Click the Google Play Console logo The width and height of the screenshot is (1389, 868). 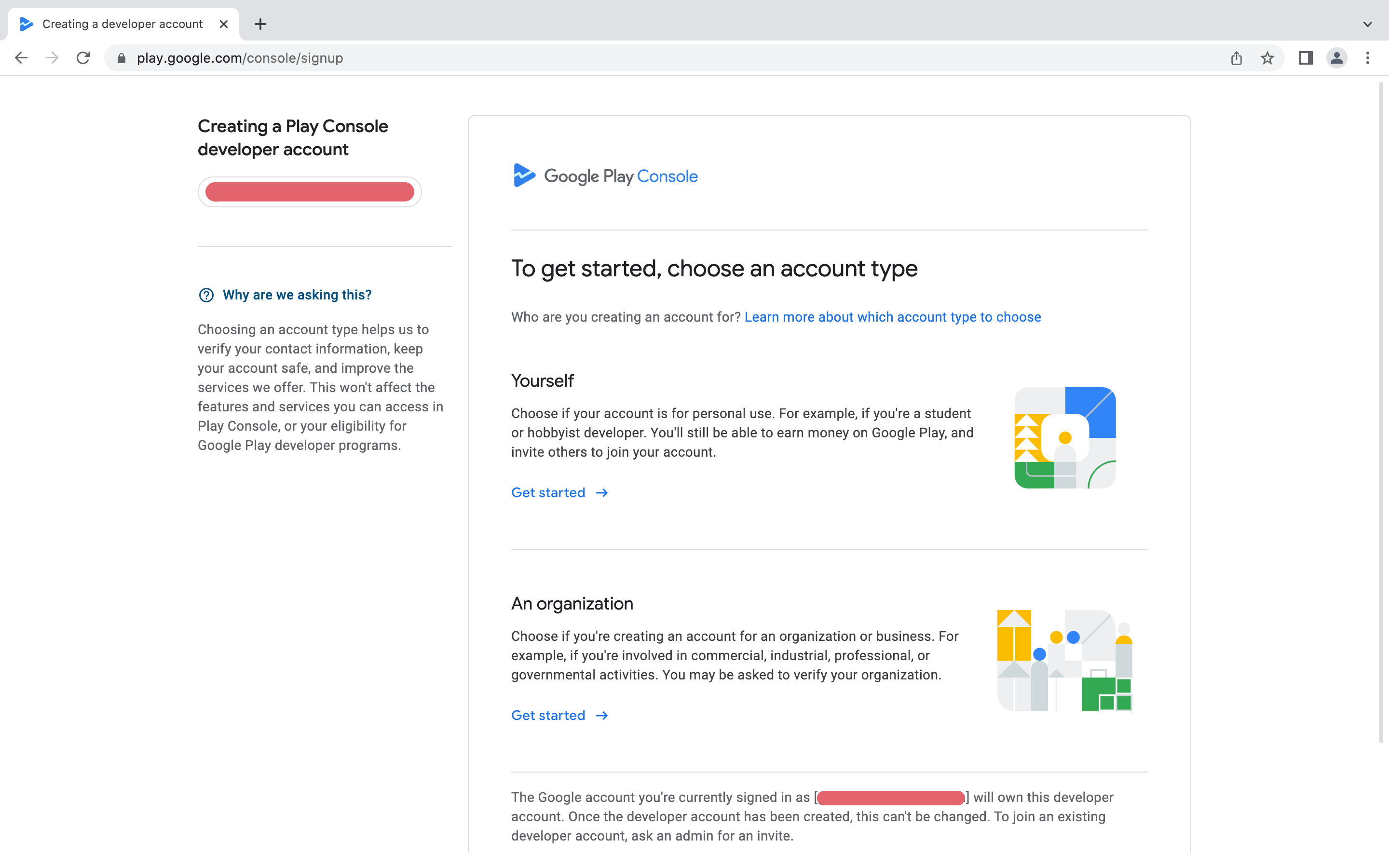(604, 176)
